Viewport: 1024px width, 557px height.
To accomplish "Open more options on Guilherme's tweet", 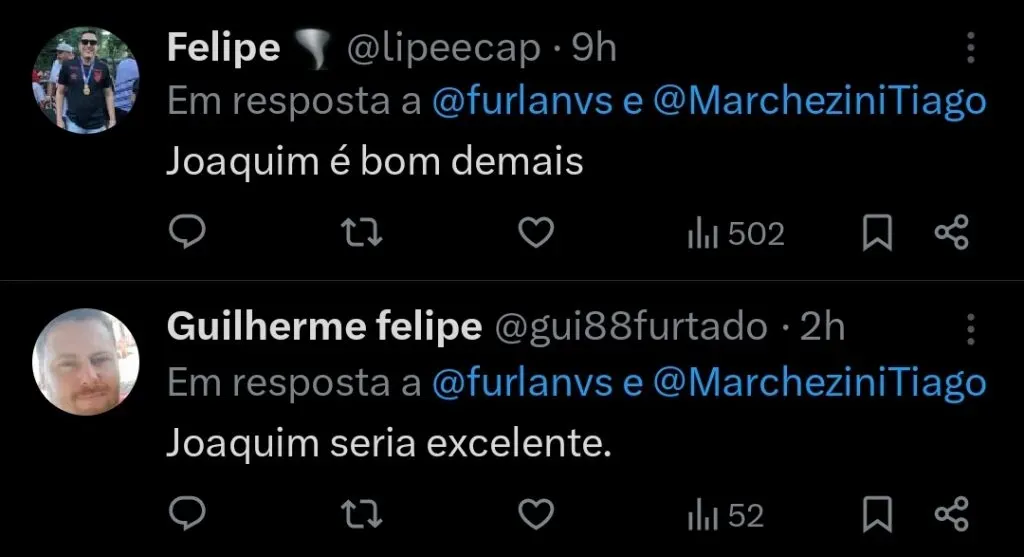I will (969, 328).
